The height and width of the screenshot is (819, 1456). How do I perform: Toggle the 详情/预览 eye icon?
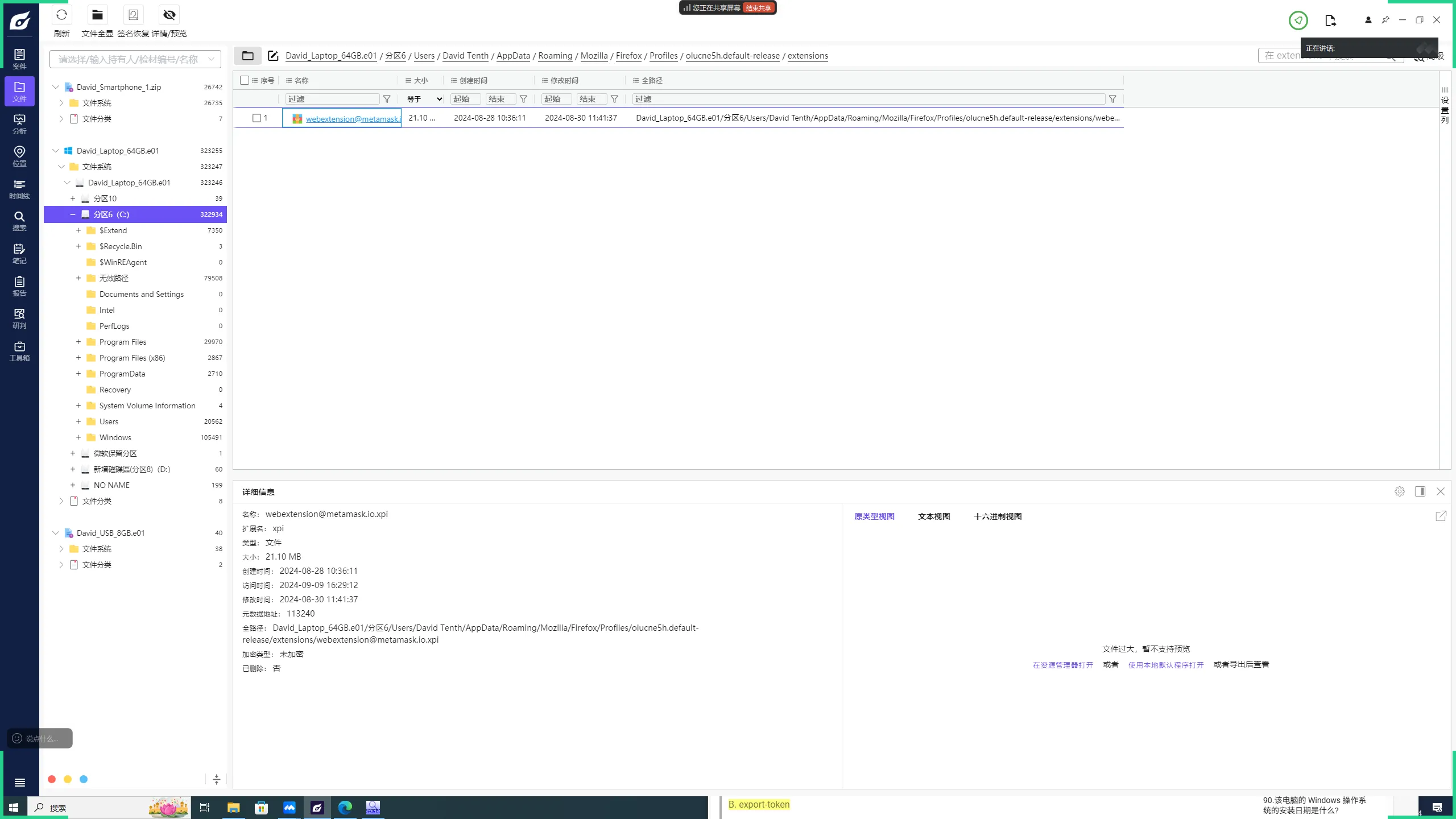(x=169, y=15)
